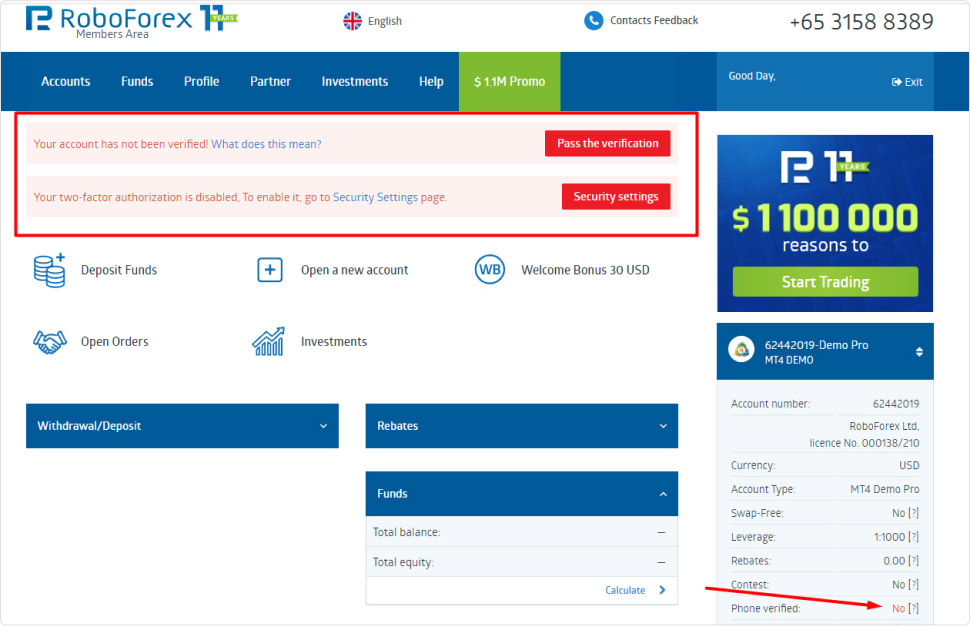
Task: Click the red No phone verified value
Action: (x=899, y=609)
